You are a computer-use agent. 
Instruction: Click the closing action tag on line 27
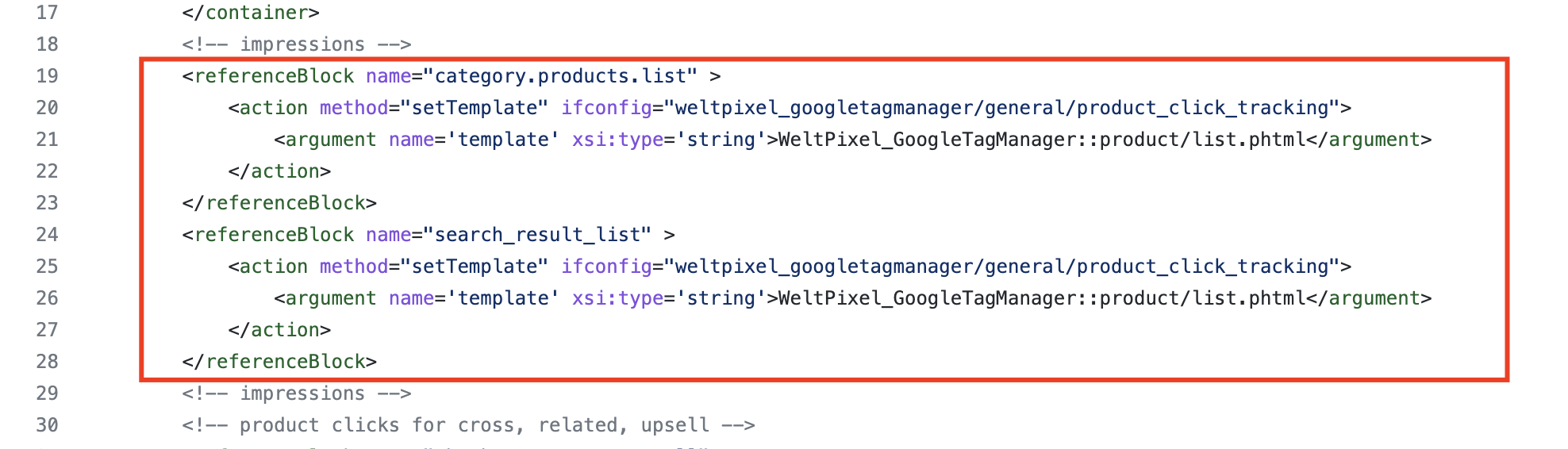pyautogui.click(x=279, y=330)
